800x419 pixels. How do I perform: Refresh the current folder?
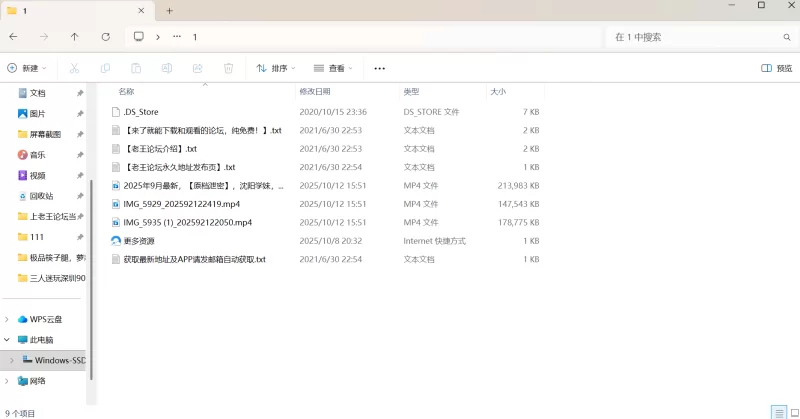105,37
